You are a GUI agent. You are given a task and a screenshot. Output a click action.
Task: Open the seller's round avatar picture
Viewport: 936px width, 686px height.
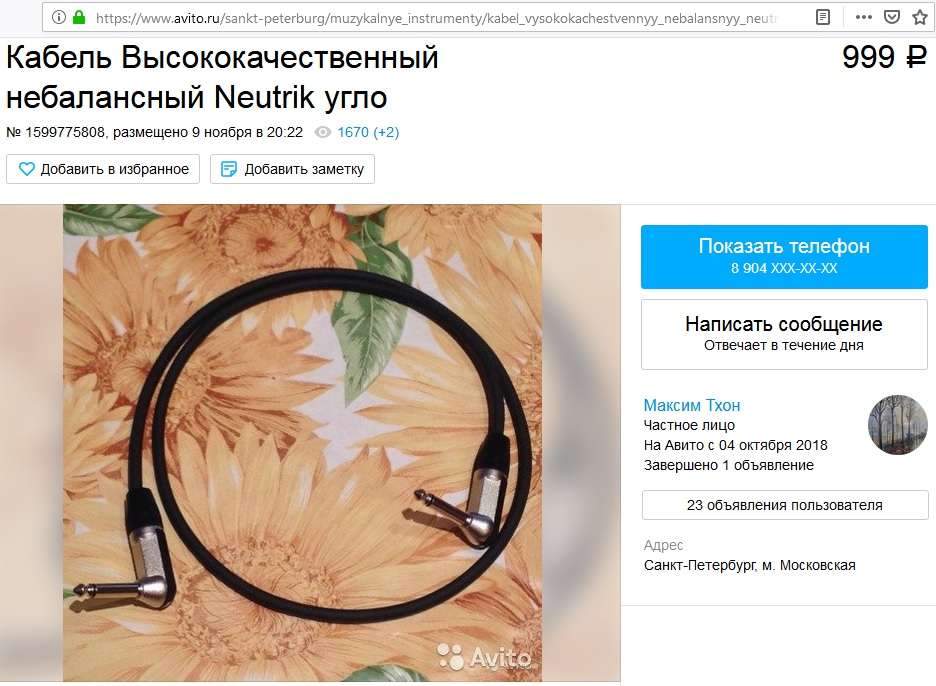pyautogui.click(x=897, y=424)
